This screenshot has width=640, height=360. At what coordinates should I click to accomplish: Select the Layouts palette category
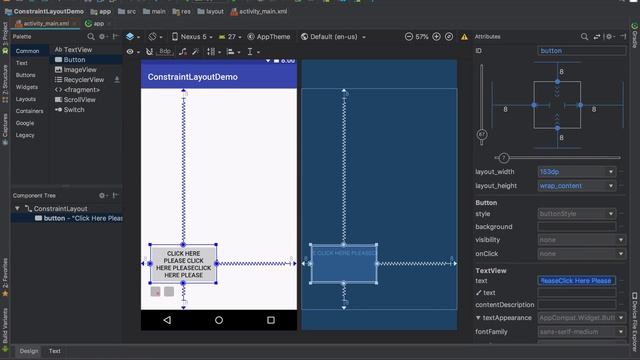pos(26,99)
